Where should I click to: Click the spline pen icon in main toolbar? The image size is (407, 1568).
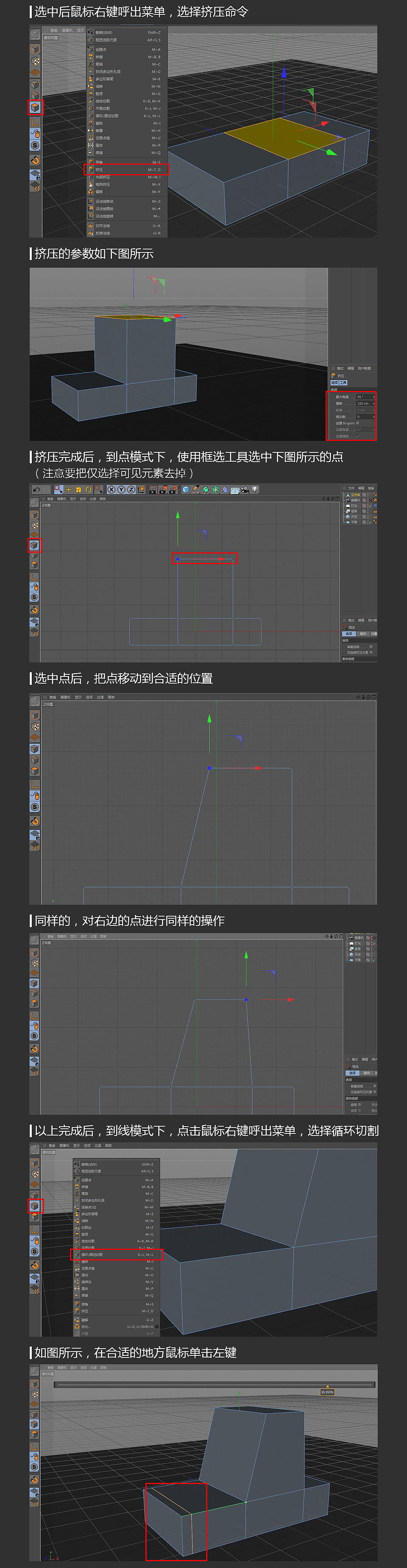tap(195, 489)
